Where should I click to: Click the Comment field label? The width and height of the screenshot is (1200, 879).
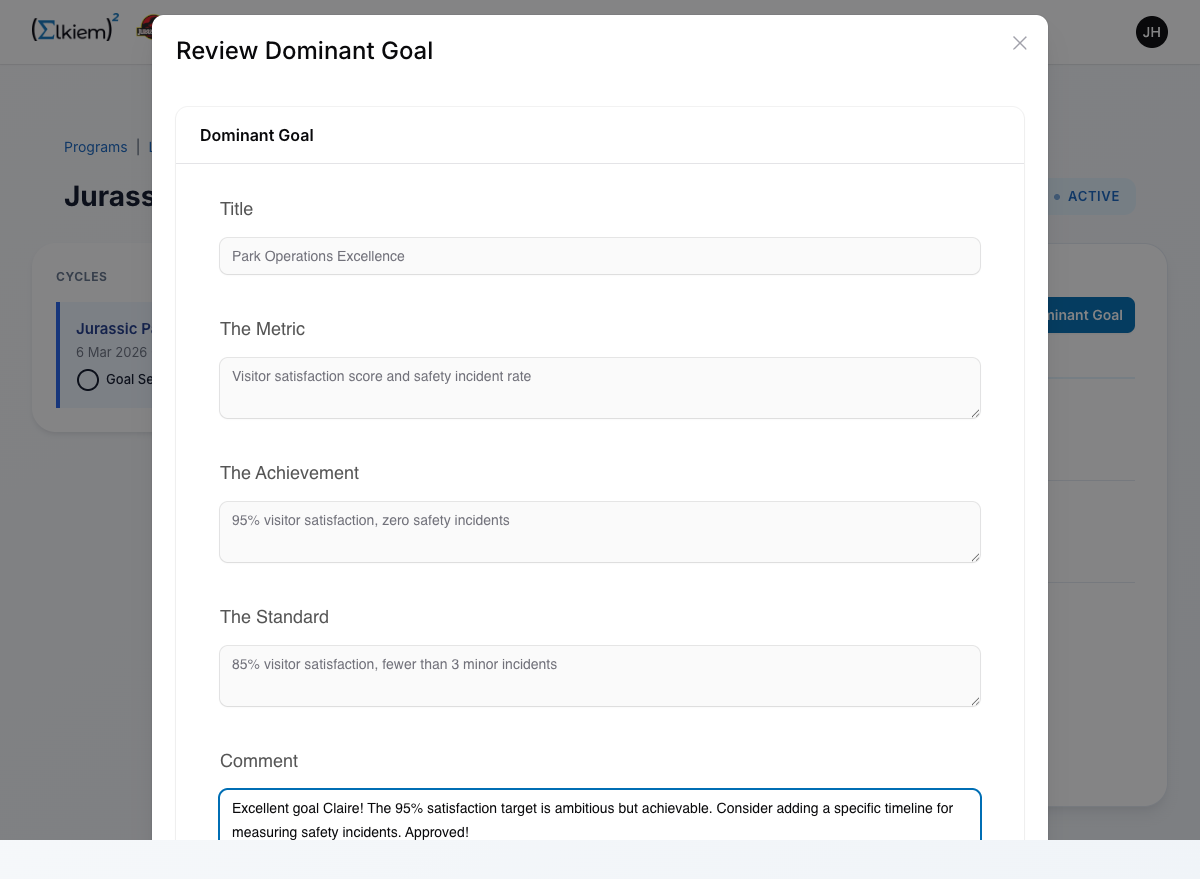click(x=259, y=761)
